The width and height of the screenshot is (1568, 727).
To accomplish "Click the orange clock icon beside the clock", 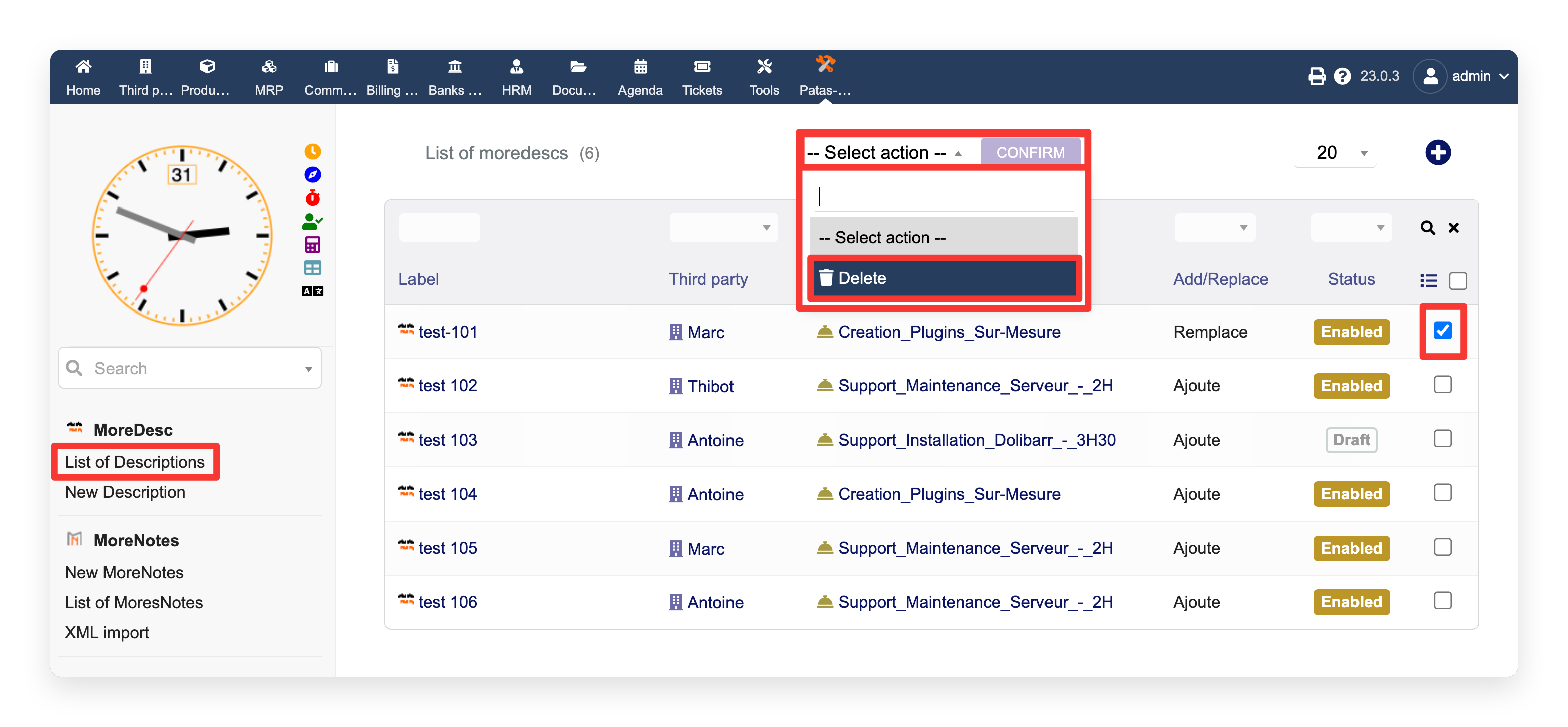I will (x=312, y=151).
